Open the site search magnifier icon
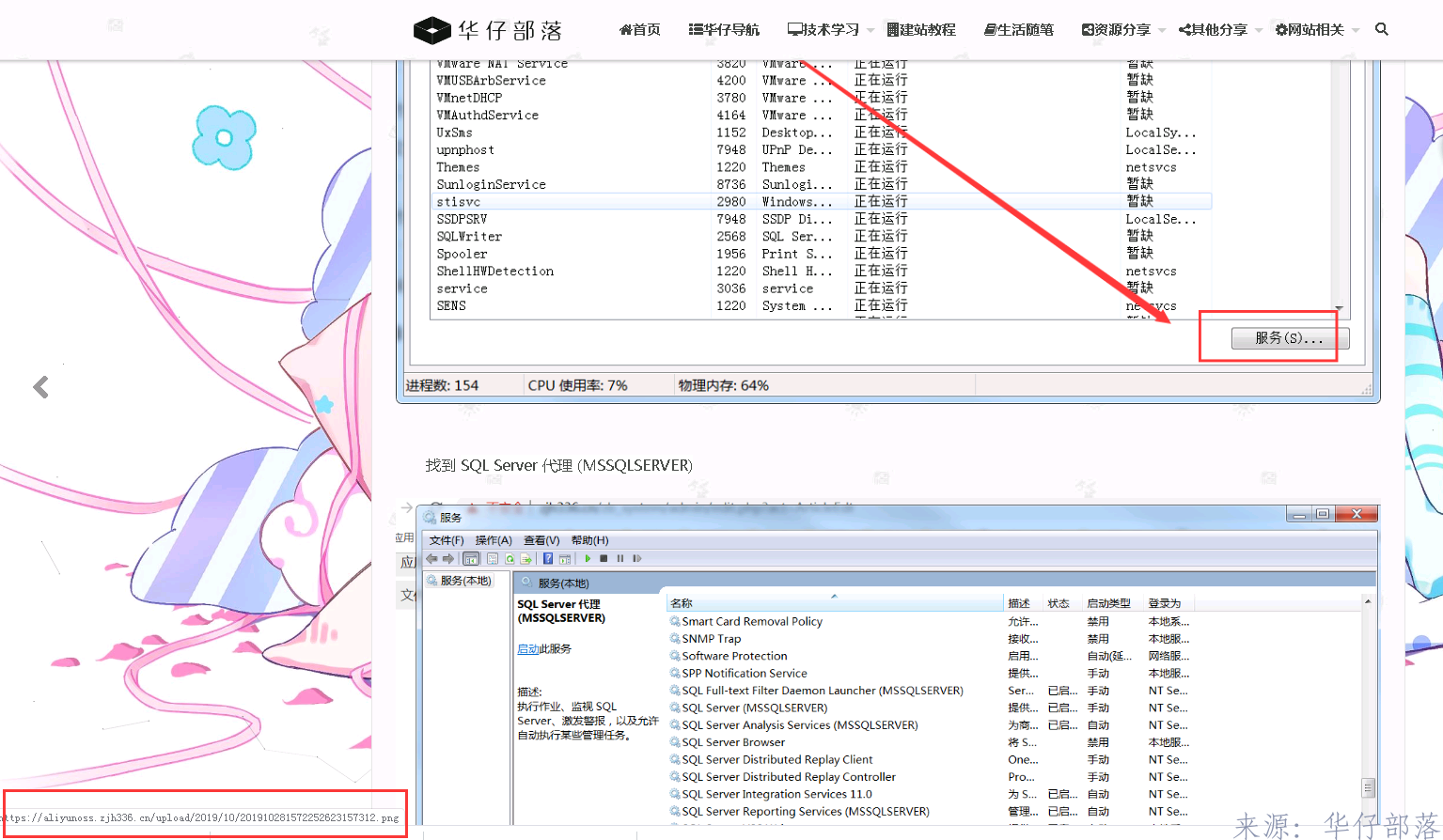The image size is (1443, 840). [1382, 29]
